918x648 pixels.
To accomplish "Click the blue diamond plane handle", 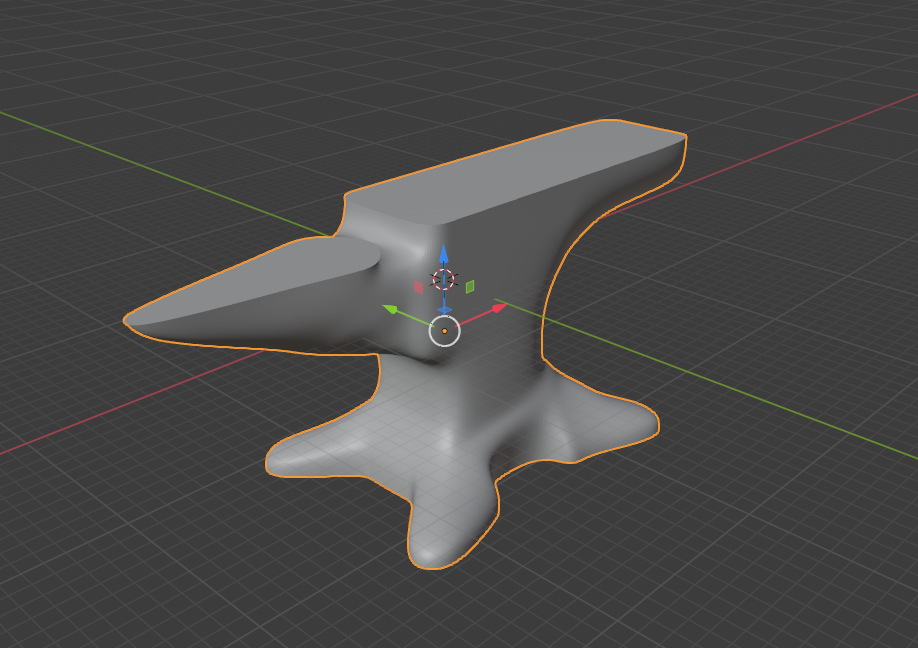I will (x=445, y=310).
